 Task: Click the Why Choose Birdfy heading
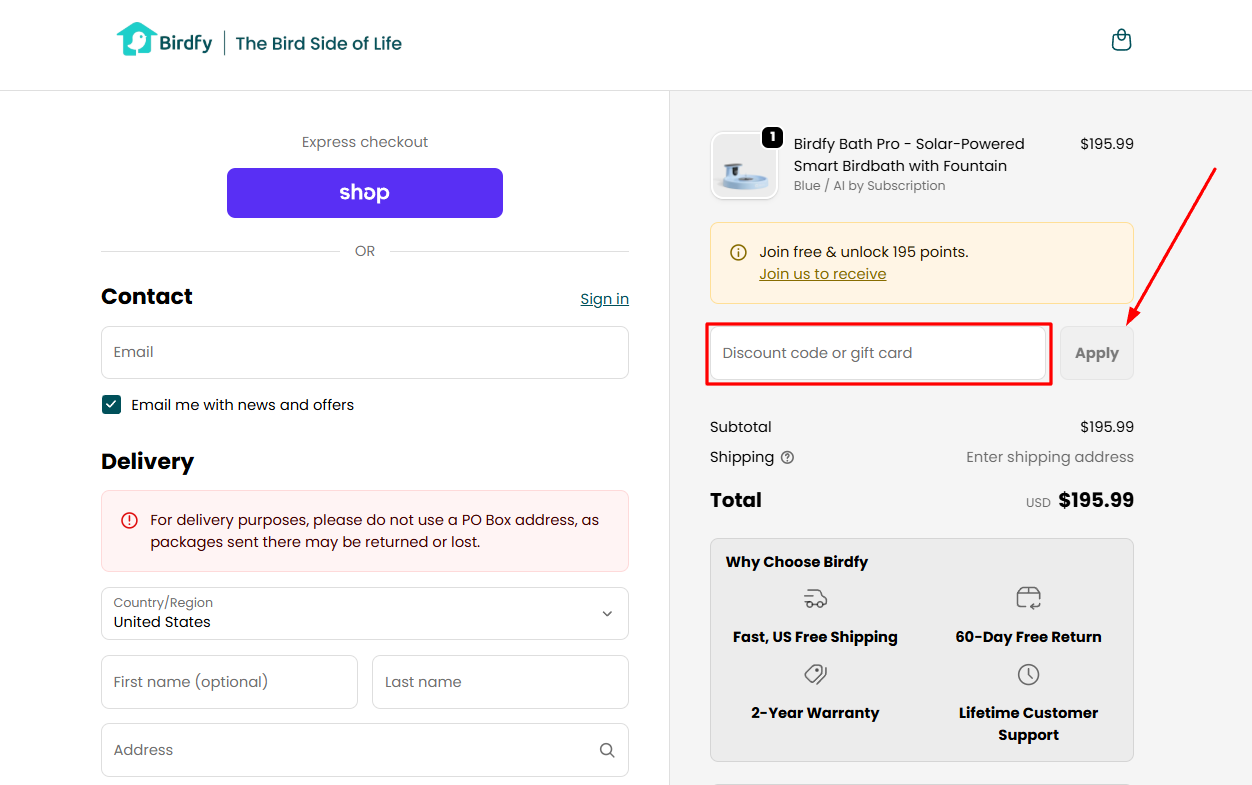pyautogui.click(x=797, y=562)
